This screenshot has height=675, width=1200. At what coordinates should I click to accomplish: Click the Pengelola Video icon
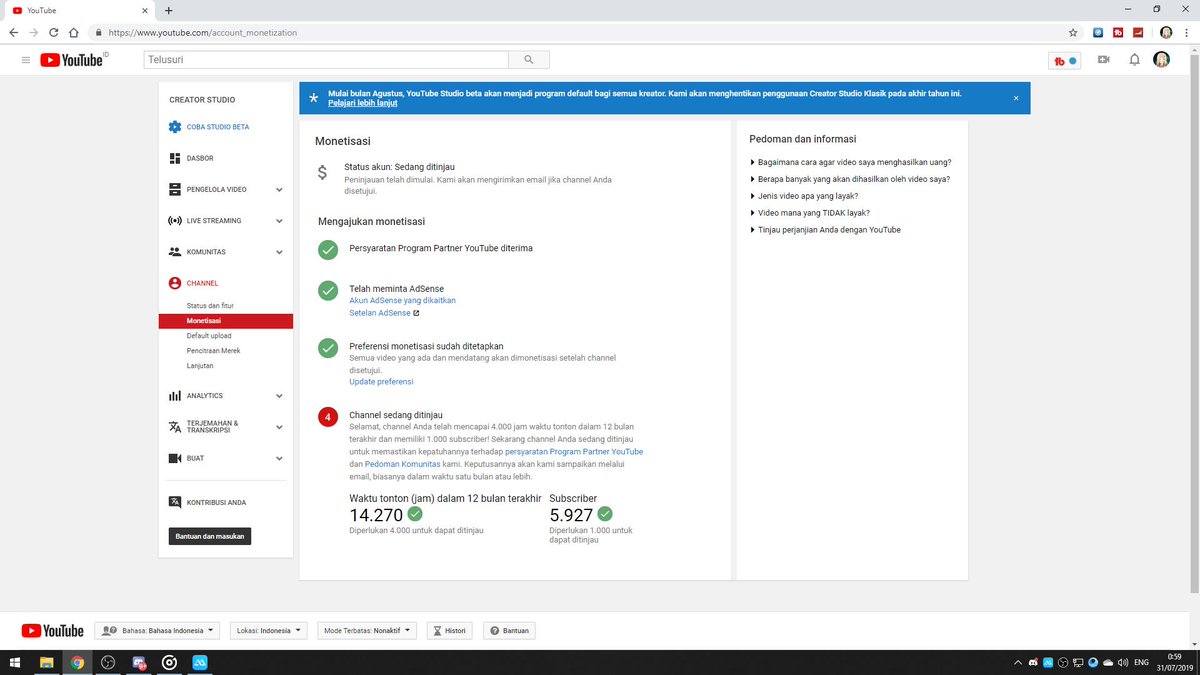[x=175, y=189]
